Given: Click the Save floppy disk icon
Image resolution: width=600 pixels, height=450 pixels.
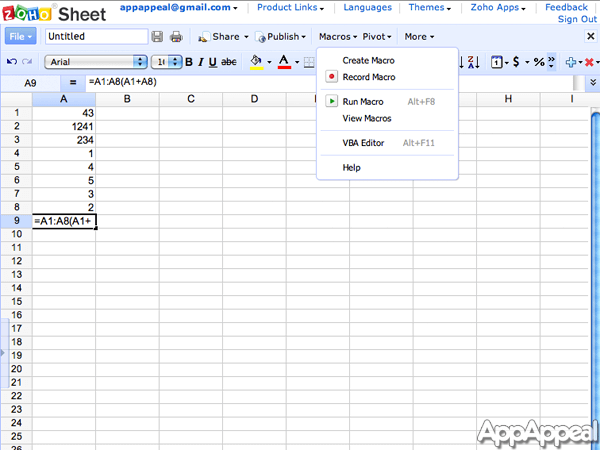Looking at the screenshot, I should 157,37.
